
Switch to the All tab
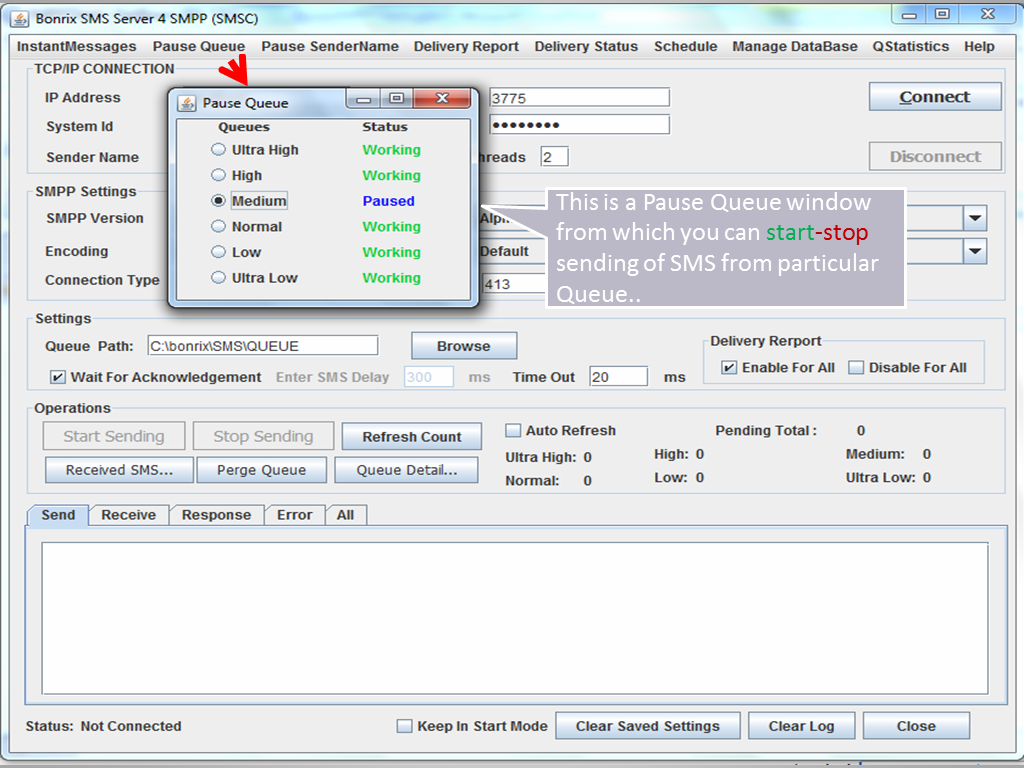click(x=345, y=515)
